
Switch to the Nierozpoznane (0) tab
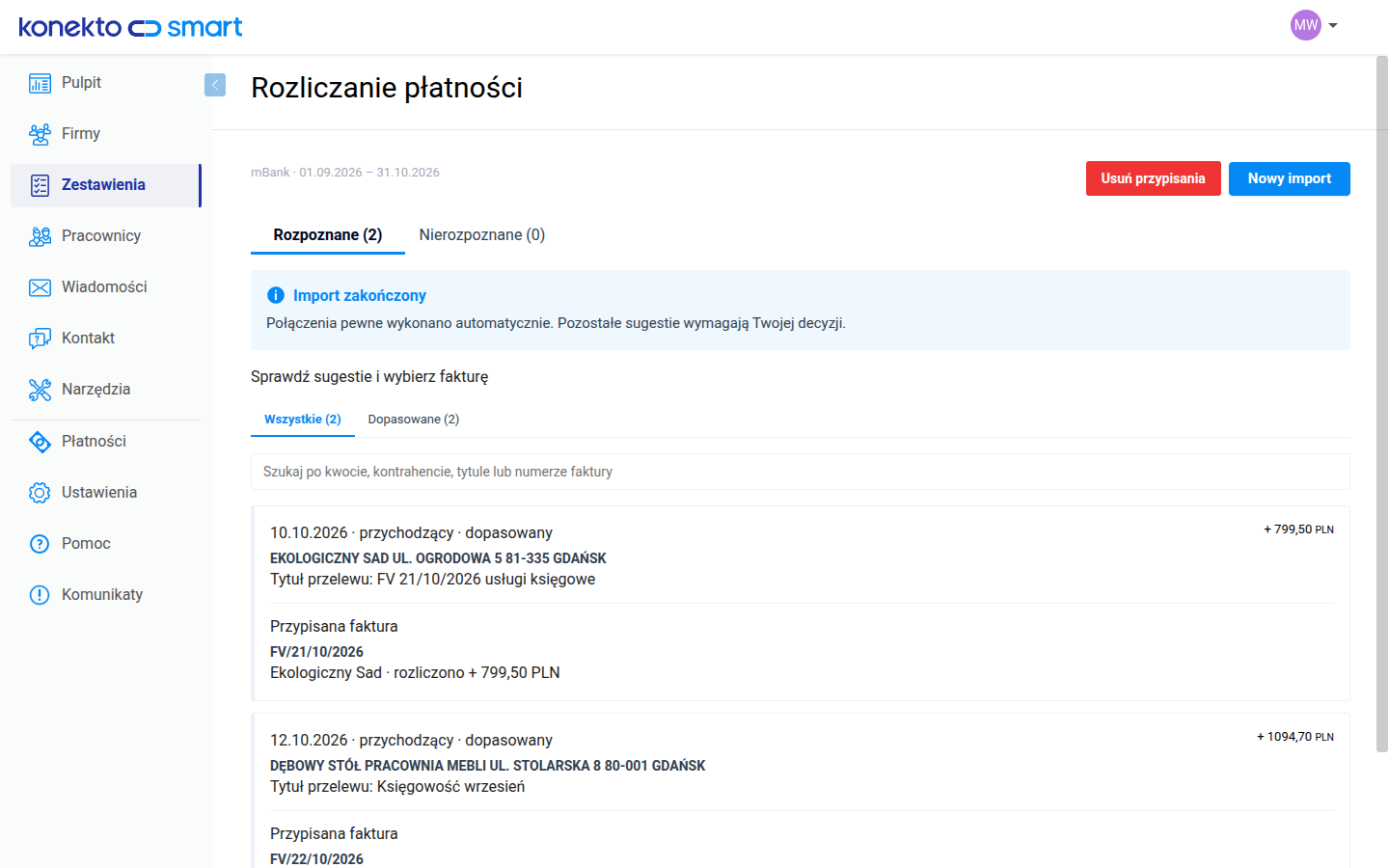[482, 234]
